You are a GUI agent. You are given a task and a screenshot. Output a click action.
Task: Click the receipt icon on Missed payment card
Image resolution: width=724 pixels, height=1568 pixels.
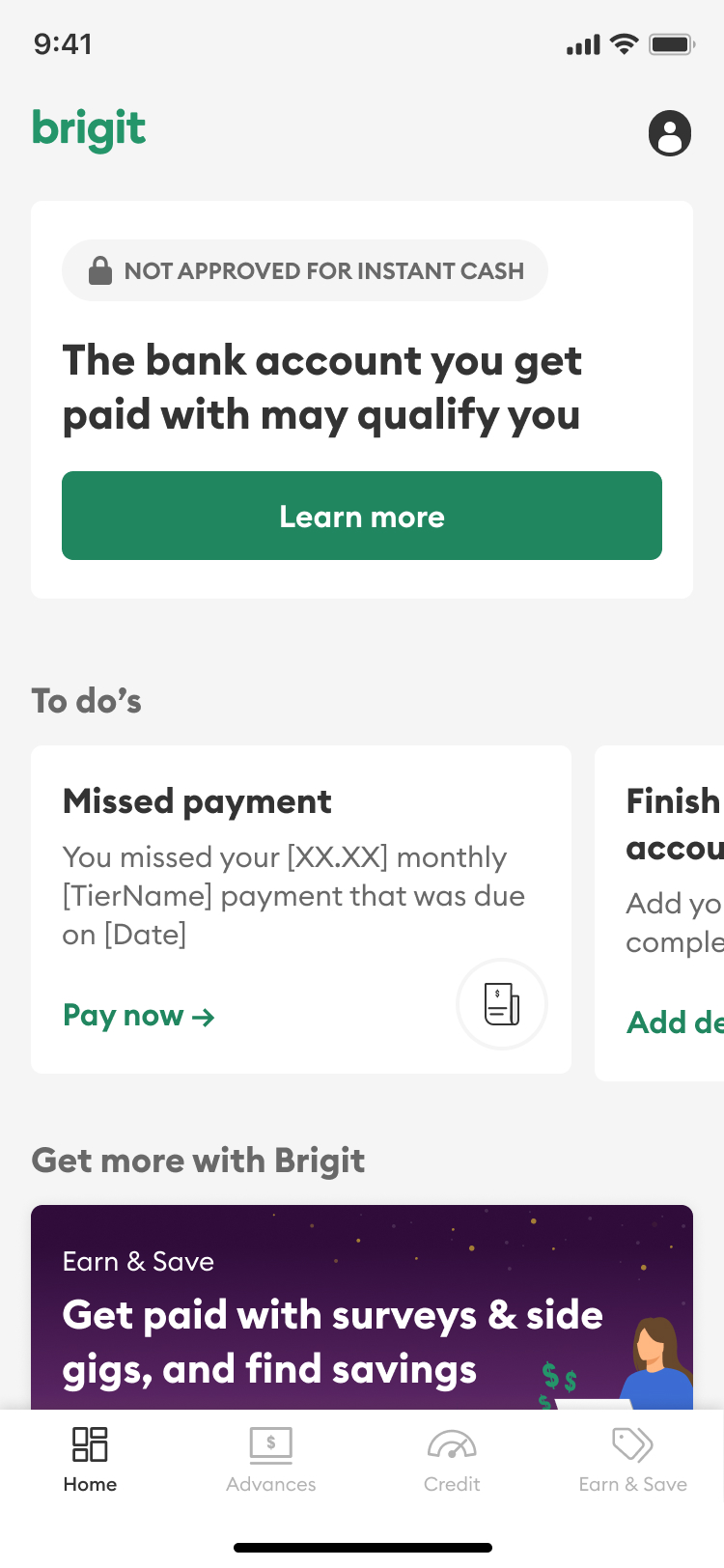501,1004
